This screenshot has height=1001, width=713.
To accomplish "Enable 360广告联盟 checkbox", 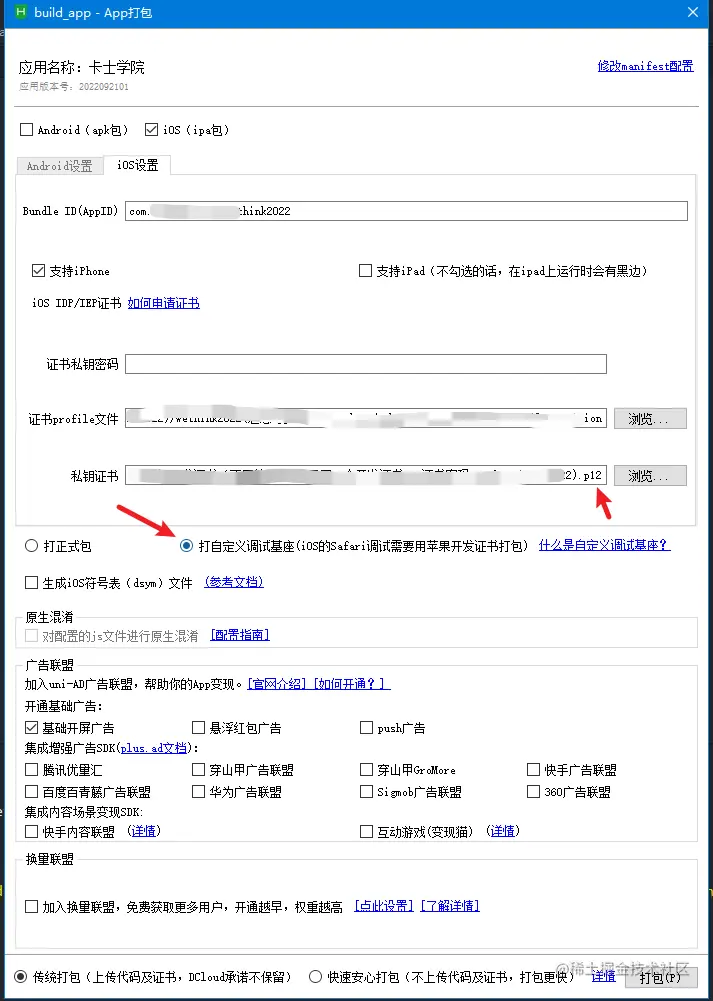I will (x=534, y=792).
